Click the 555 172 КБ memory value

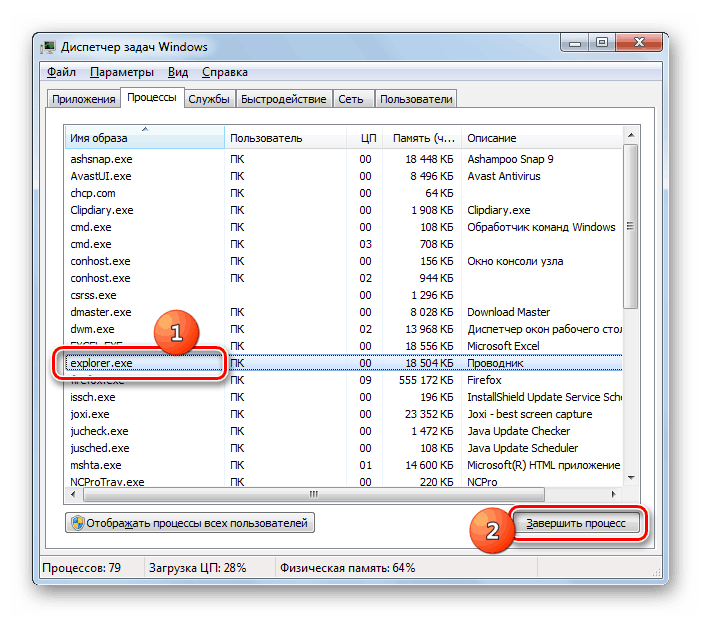426,380
